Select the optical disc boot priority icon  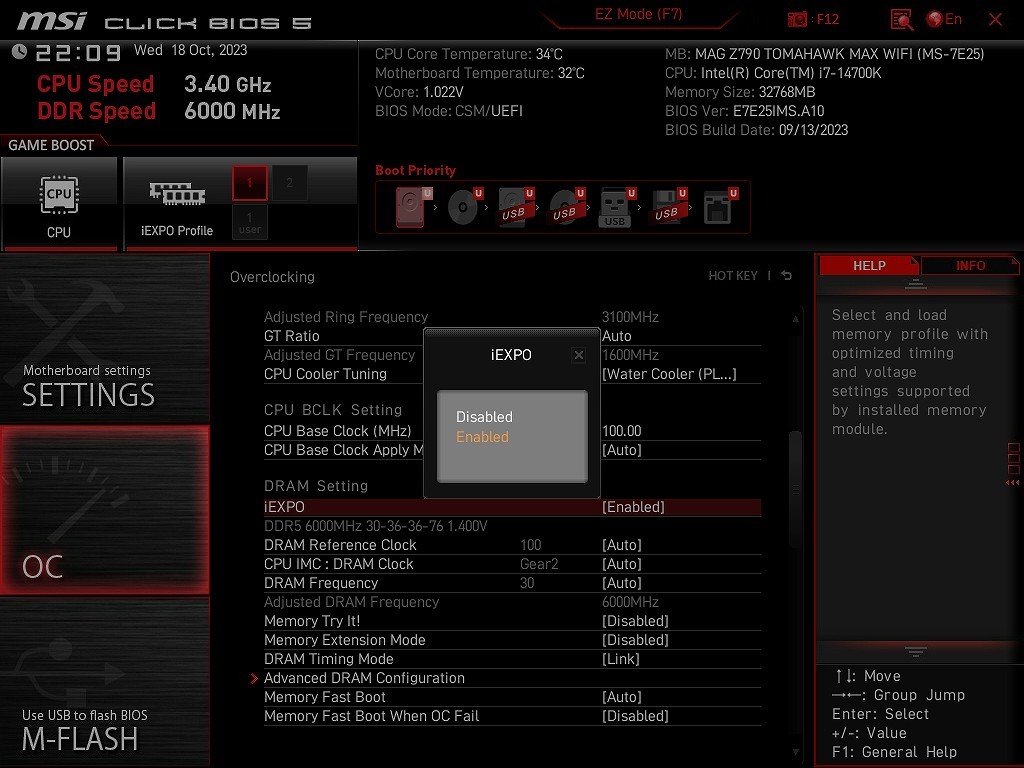464,207
